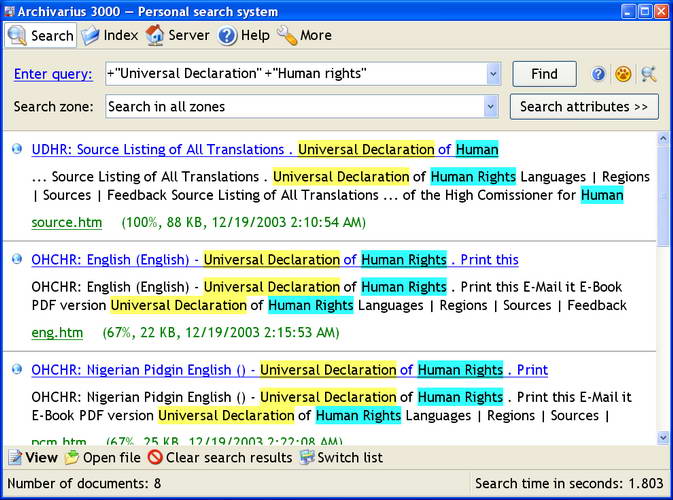
Task: Click the magnifier icon right of the paw
Action: pyautogui.click(x=648, y=74)
